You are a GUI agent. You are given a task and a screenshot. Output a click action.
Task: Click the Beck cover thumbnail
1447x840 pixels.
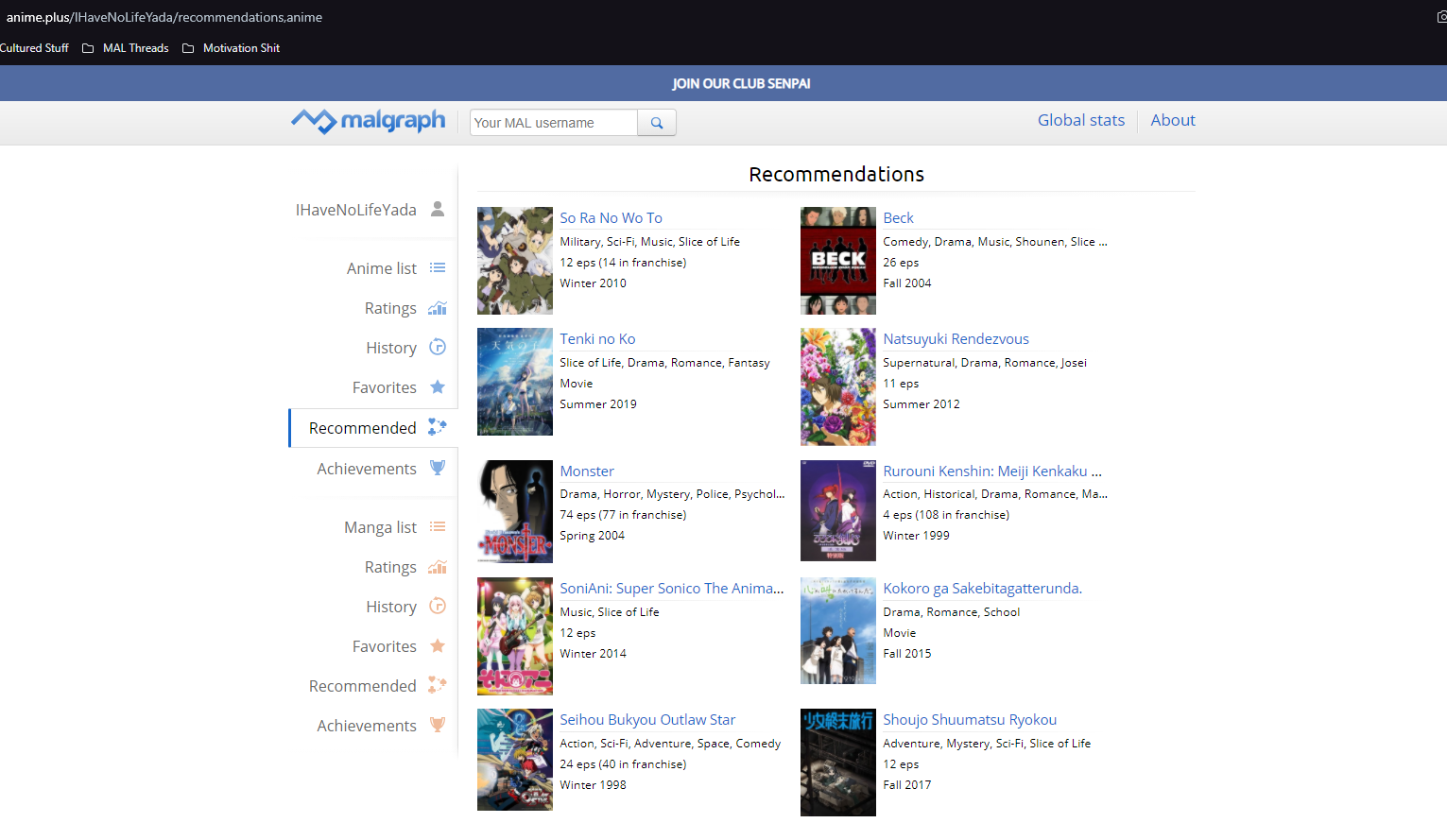pyautogui.click(x=837, y=261)
